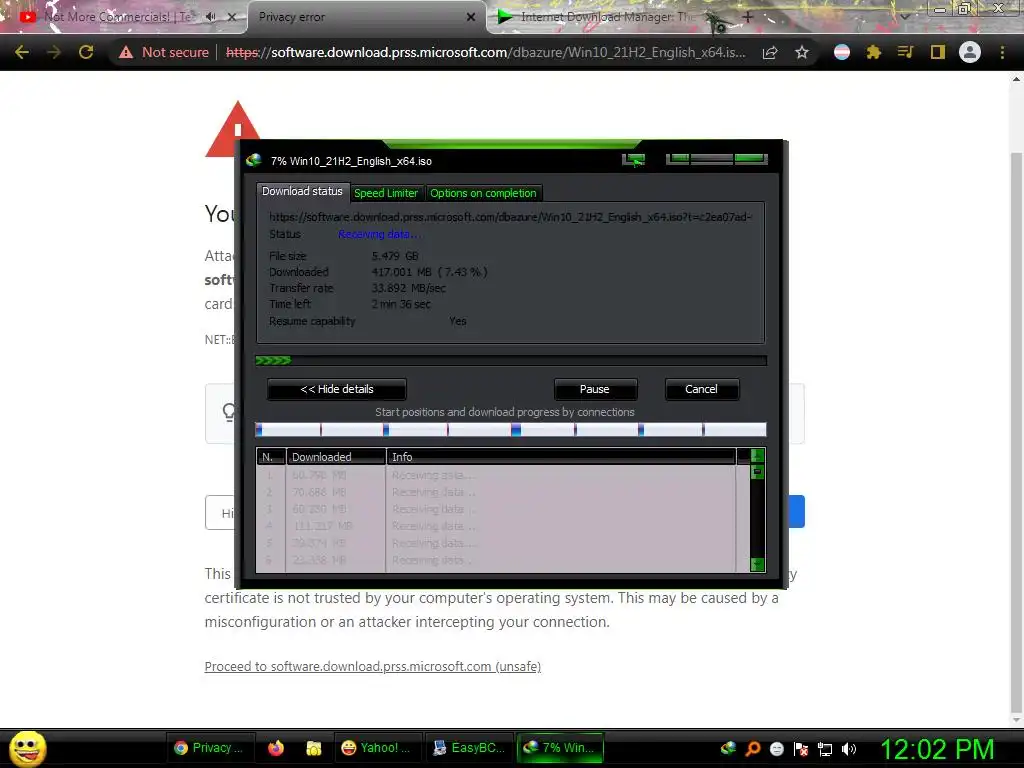
Task: Open the Chrome side panel icon
Action: 938,52
